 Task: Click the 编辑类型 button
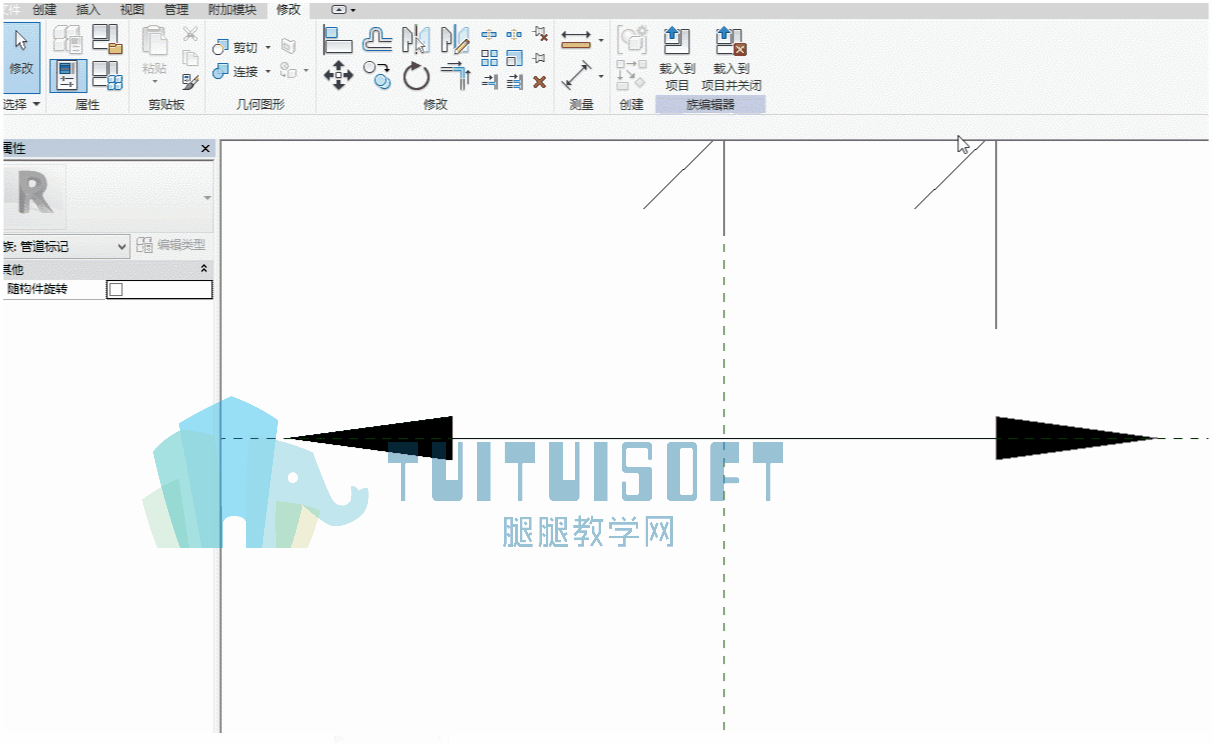point(172,245)
